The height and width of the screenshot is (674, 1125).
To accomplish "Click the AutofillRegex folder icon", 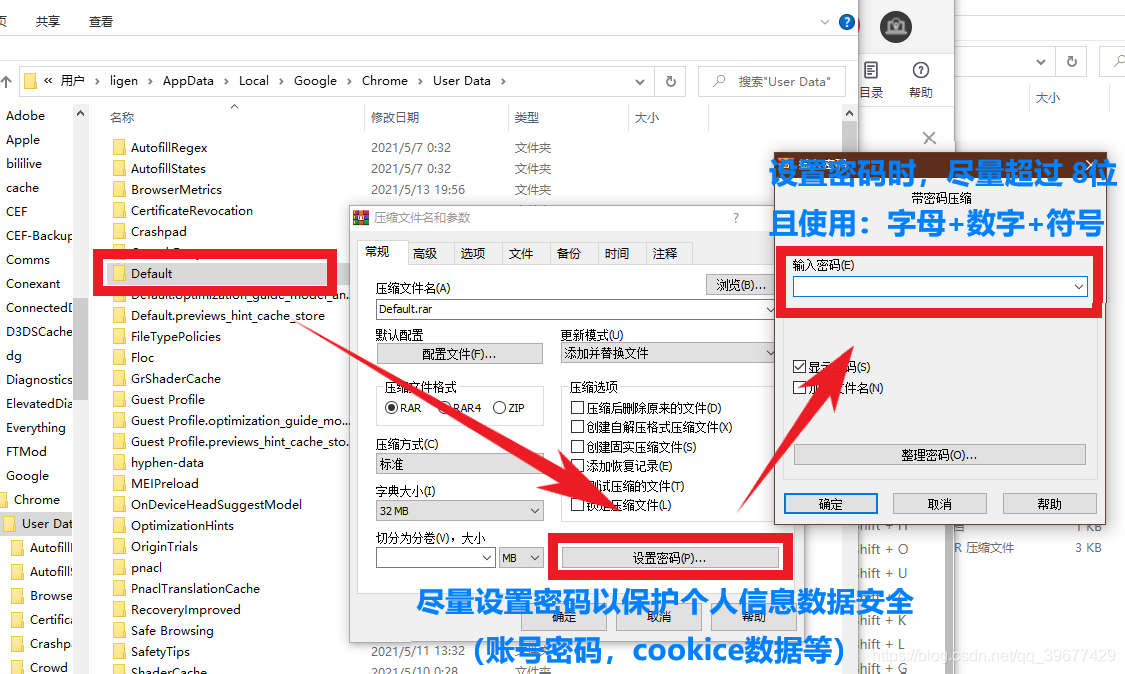I will [x=119, y=147].
